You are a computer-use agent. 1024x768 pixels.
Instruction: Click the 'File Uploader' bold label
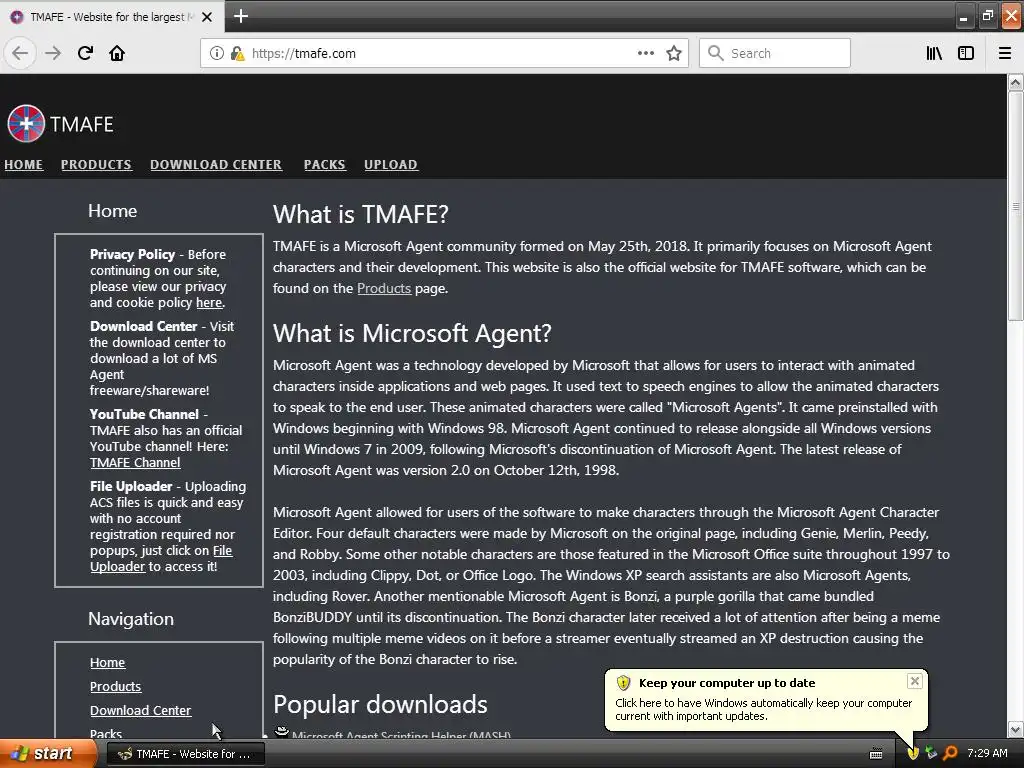tap(131, 486)
